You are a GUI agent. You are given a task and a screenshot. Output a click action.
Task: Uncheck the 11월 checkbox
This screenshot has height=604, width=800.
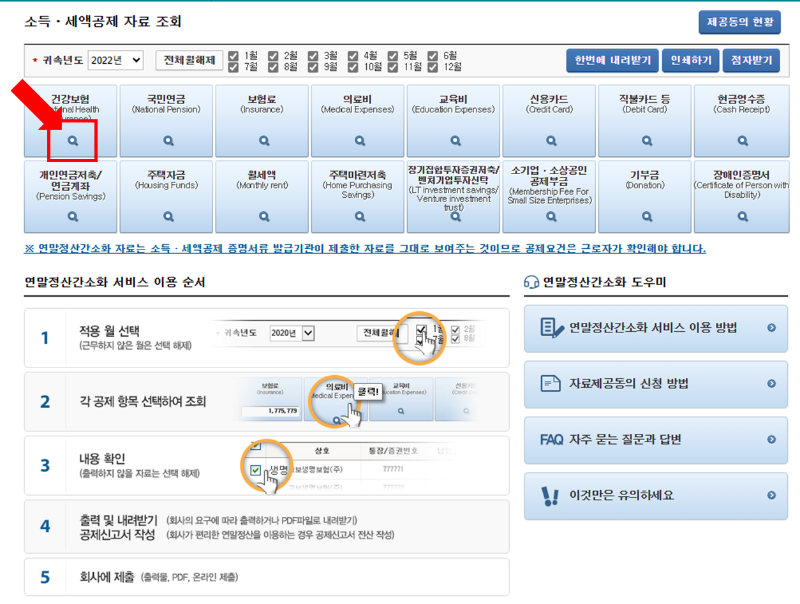(x=392, y=67)
